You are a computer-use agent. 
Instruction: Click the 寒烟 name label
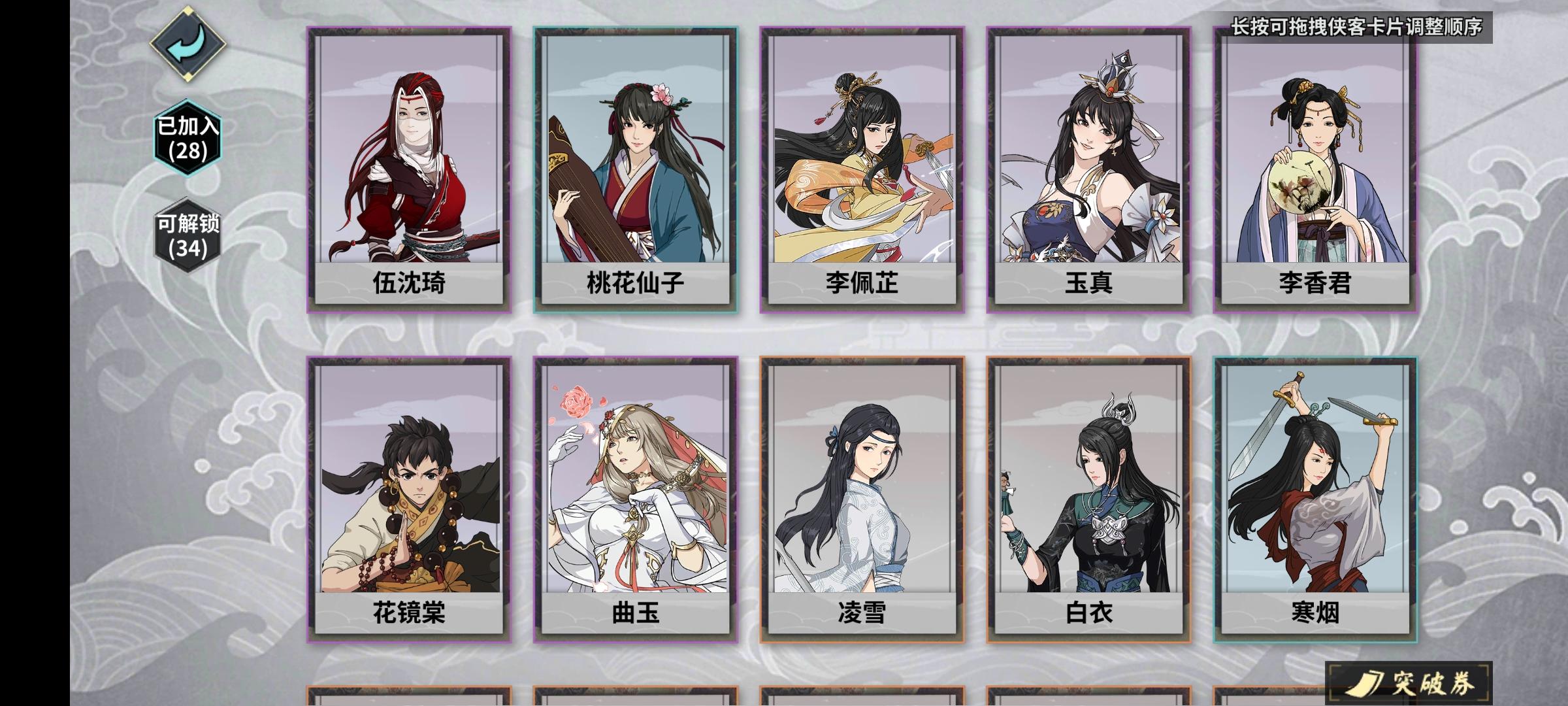coord(1315,613)
